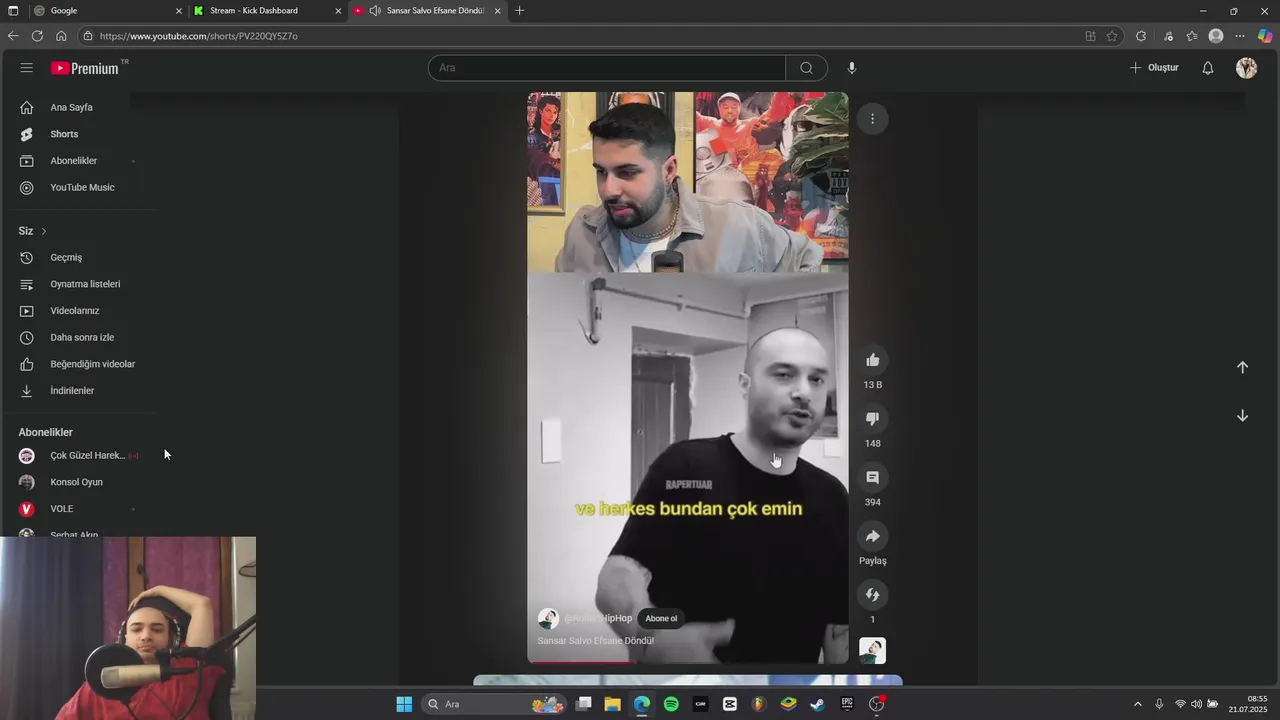
Task: Reload the page with refresh icon
Action: pyautogui.click(x=37, y=36)
